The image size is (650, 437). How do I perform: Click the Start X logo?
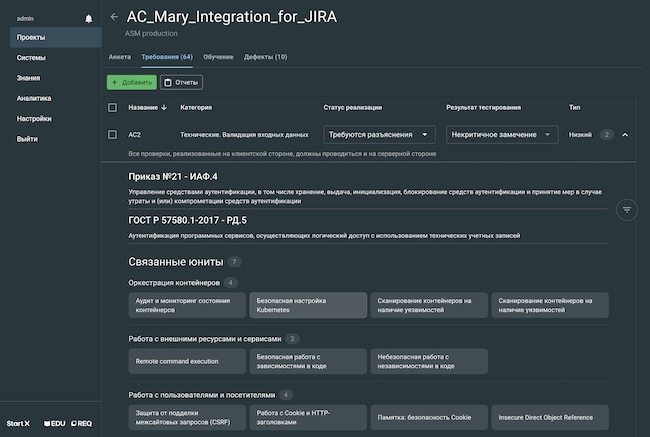pos(18,423)
